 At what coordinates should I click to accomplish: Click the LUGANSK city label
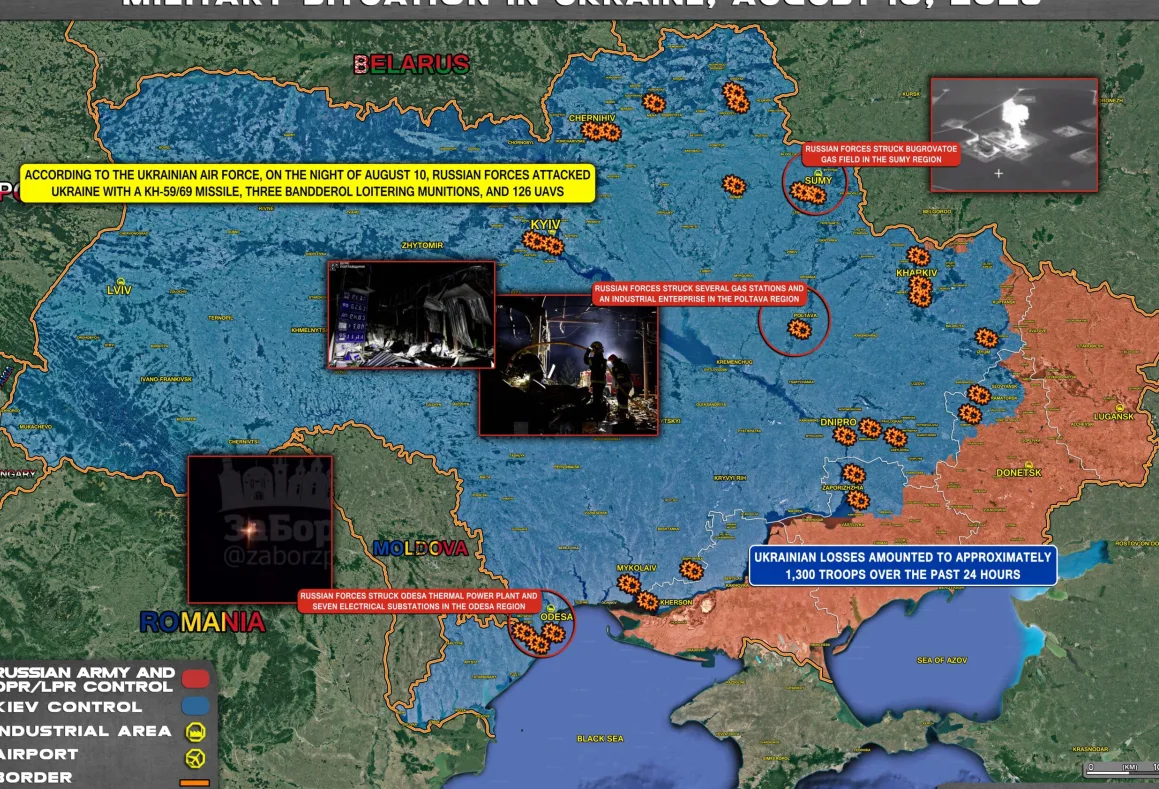[x=1113, y=416]
